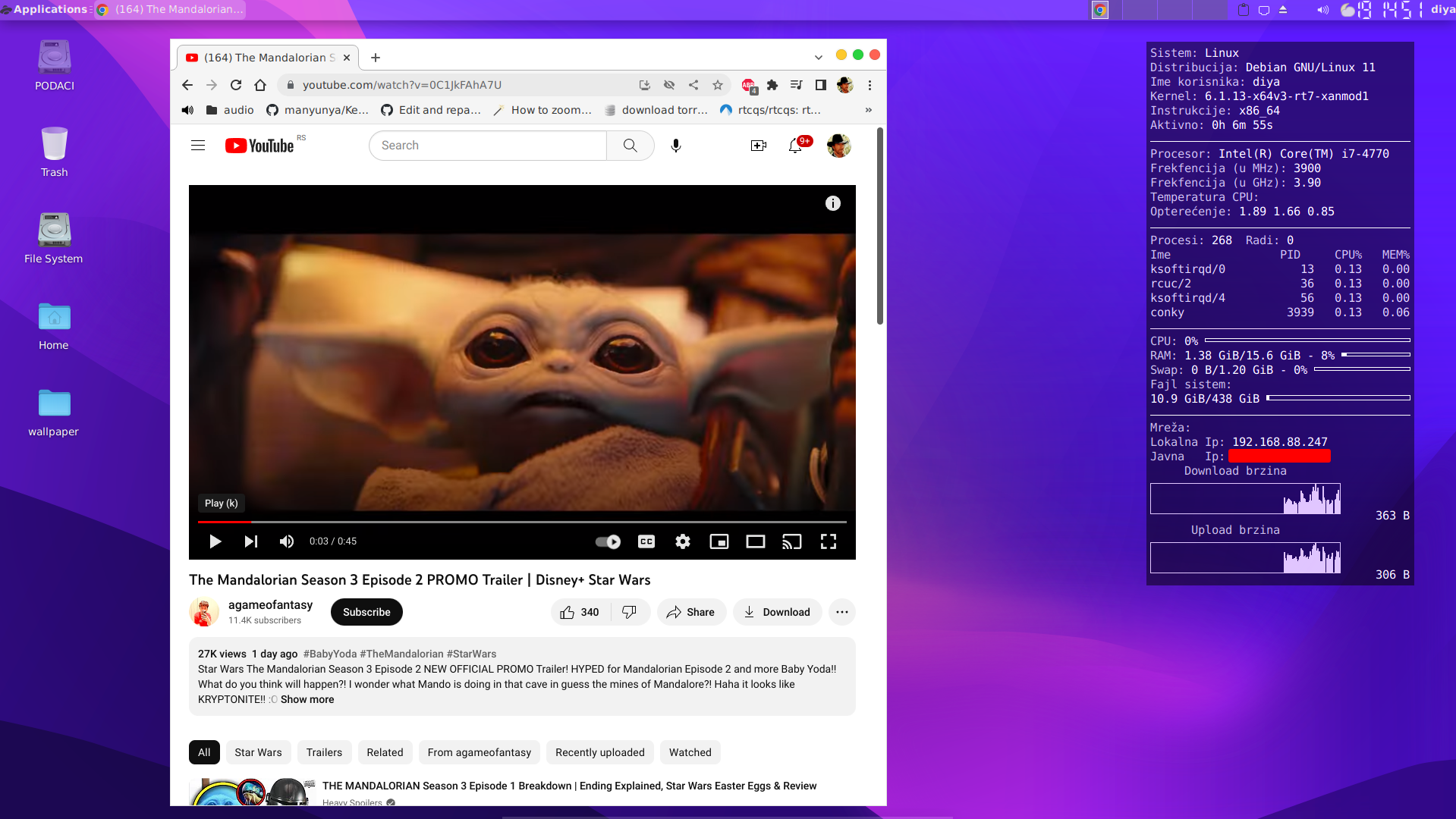
Task: Close the Mandalorian tab
Action: point(347,58)
